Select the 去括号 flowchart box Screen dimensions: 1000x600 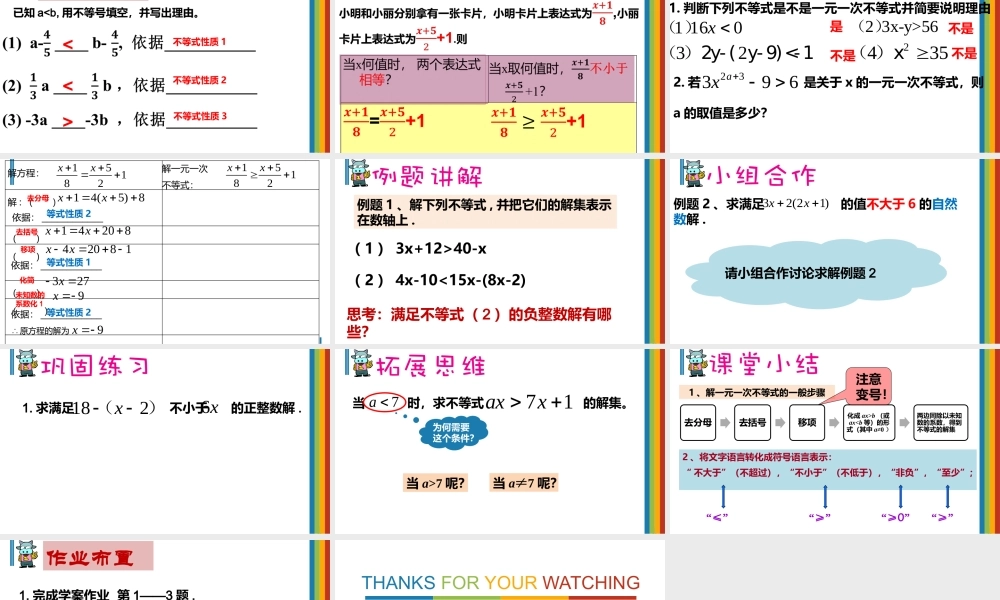[751, 422]
